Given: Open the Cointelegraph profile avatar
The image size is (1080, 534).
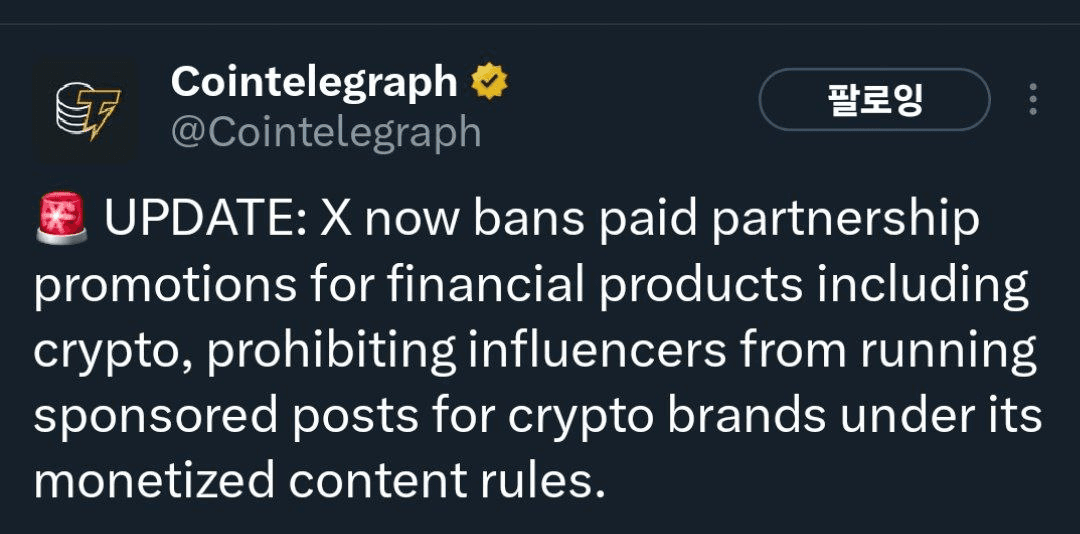Looking at the screenshot, I should tap(85, 109).
